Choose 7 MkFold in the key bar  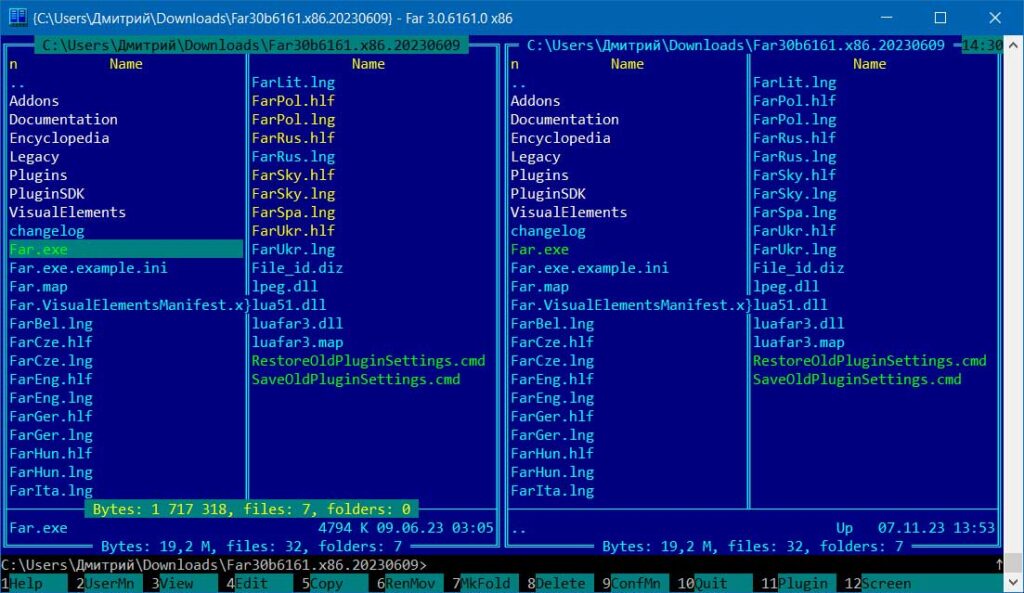(485, 584)
